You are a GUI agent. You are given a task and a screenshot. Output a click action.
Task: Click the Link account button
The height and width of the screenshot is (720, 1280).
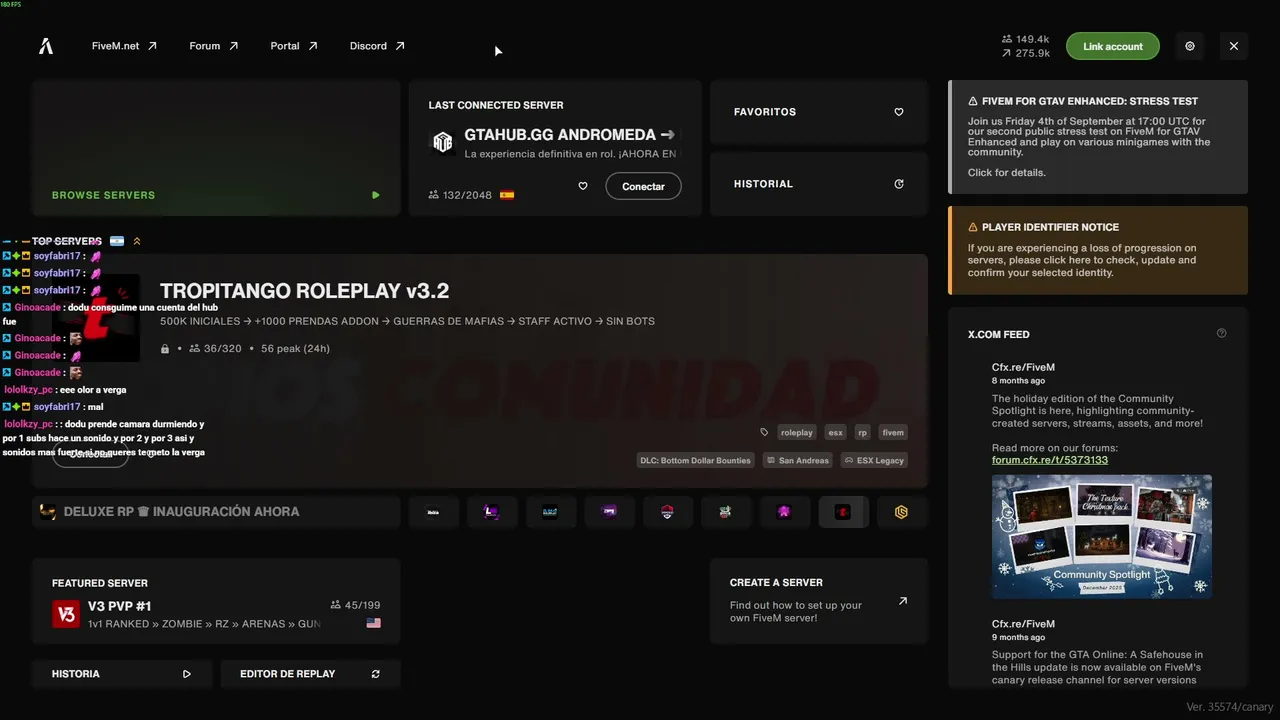[x=1113, y=46]
